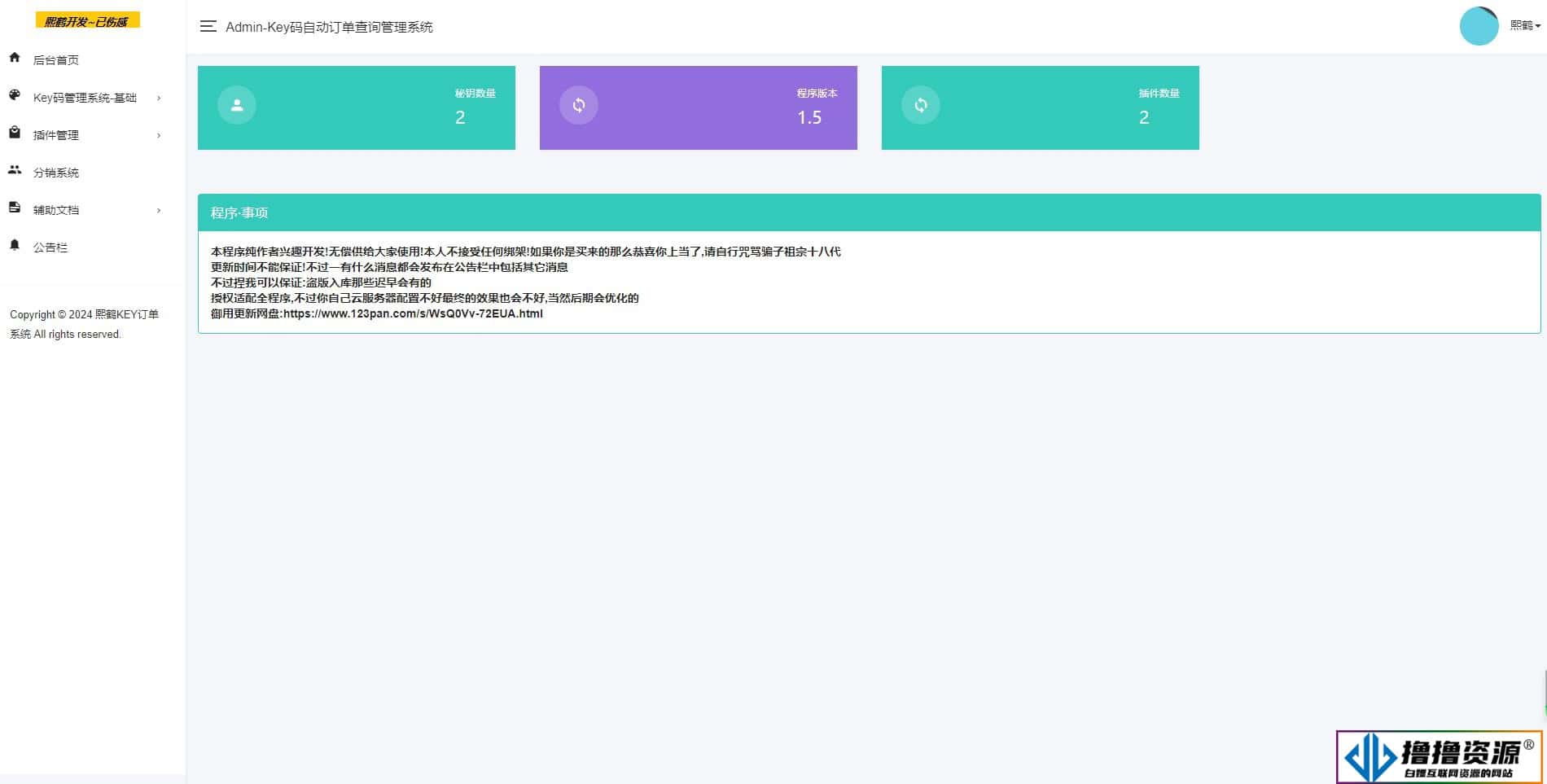Click the Admin-Key码自动订单查询管理系统 title
The image size is (1547, 784).
[x=329, y=27]
